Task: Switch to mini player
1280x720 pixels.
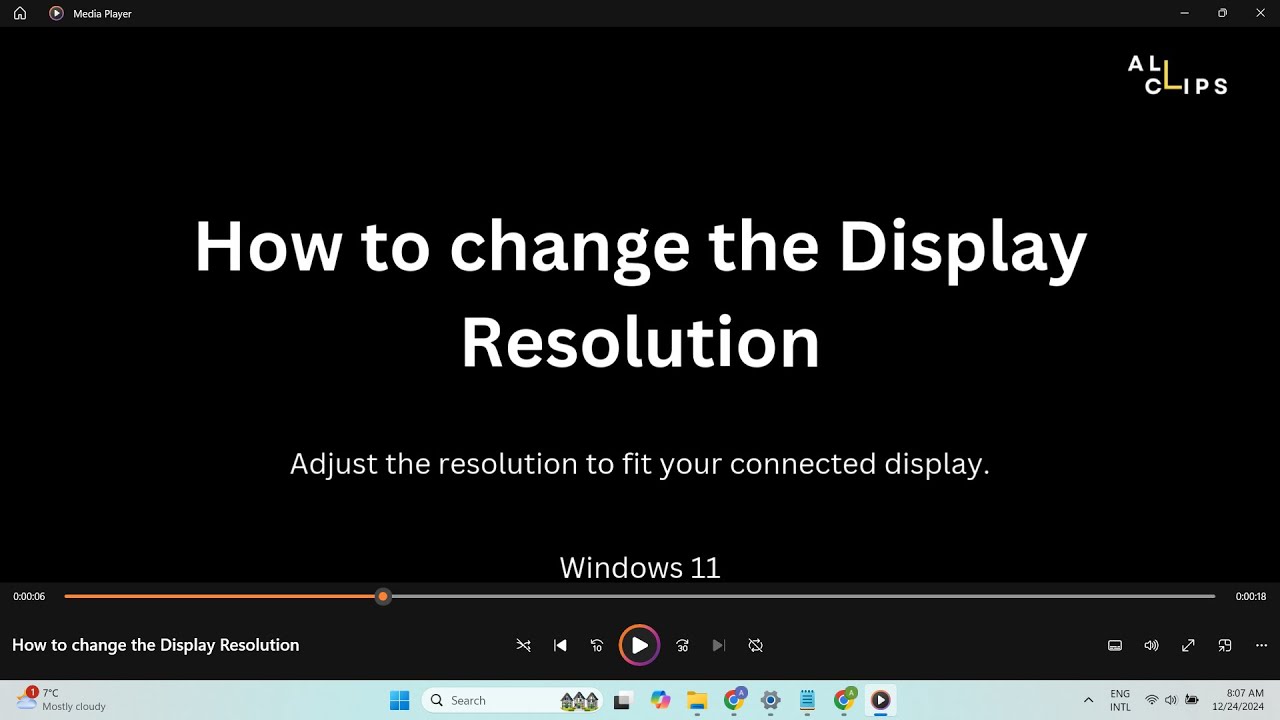Action: 1225,645
